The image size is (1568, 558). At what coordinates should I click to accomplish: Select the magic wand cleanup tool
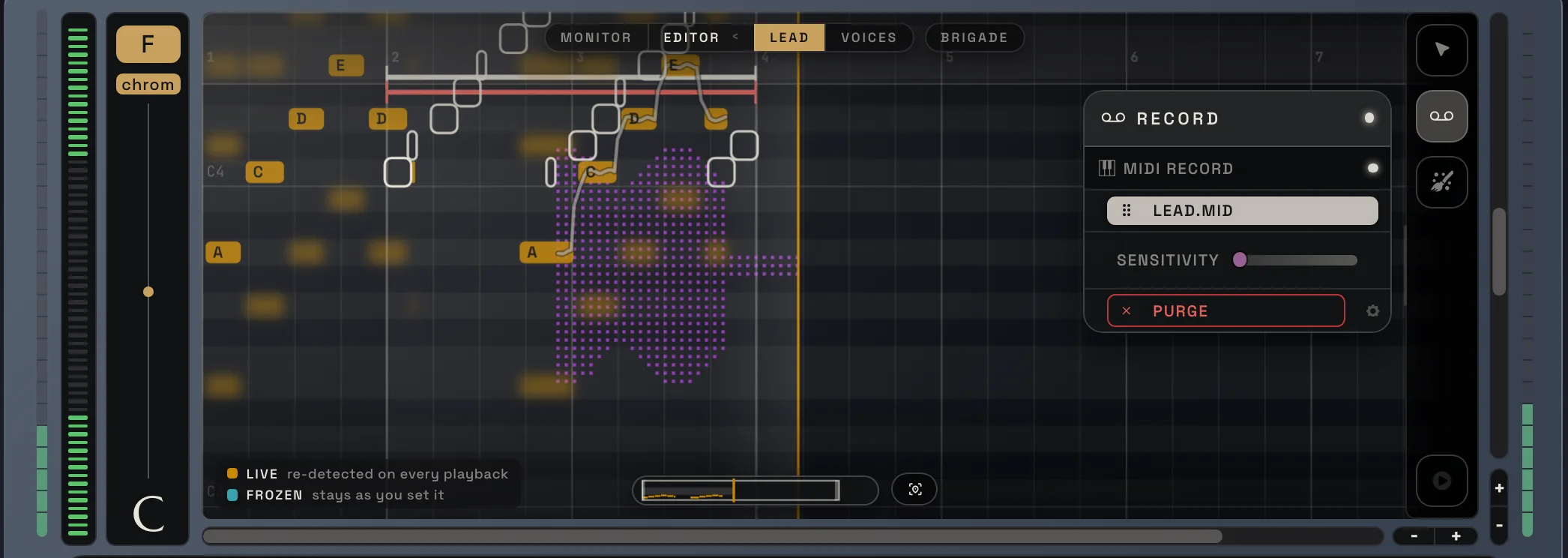1441,182
